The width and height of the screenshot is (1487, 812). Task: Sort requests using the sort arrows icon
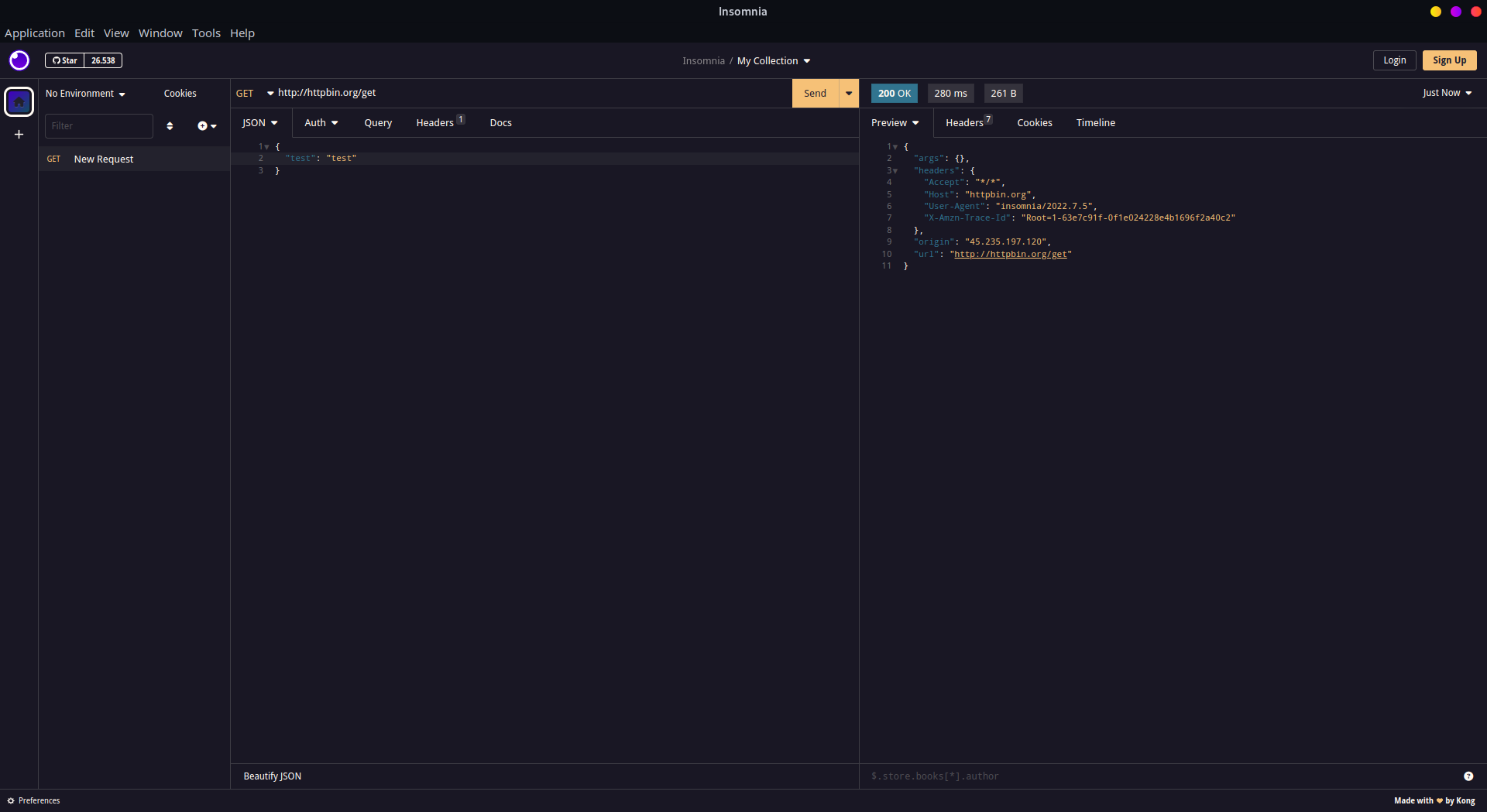click(x=170, y=125)
